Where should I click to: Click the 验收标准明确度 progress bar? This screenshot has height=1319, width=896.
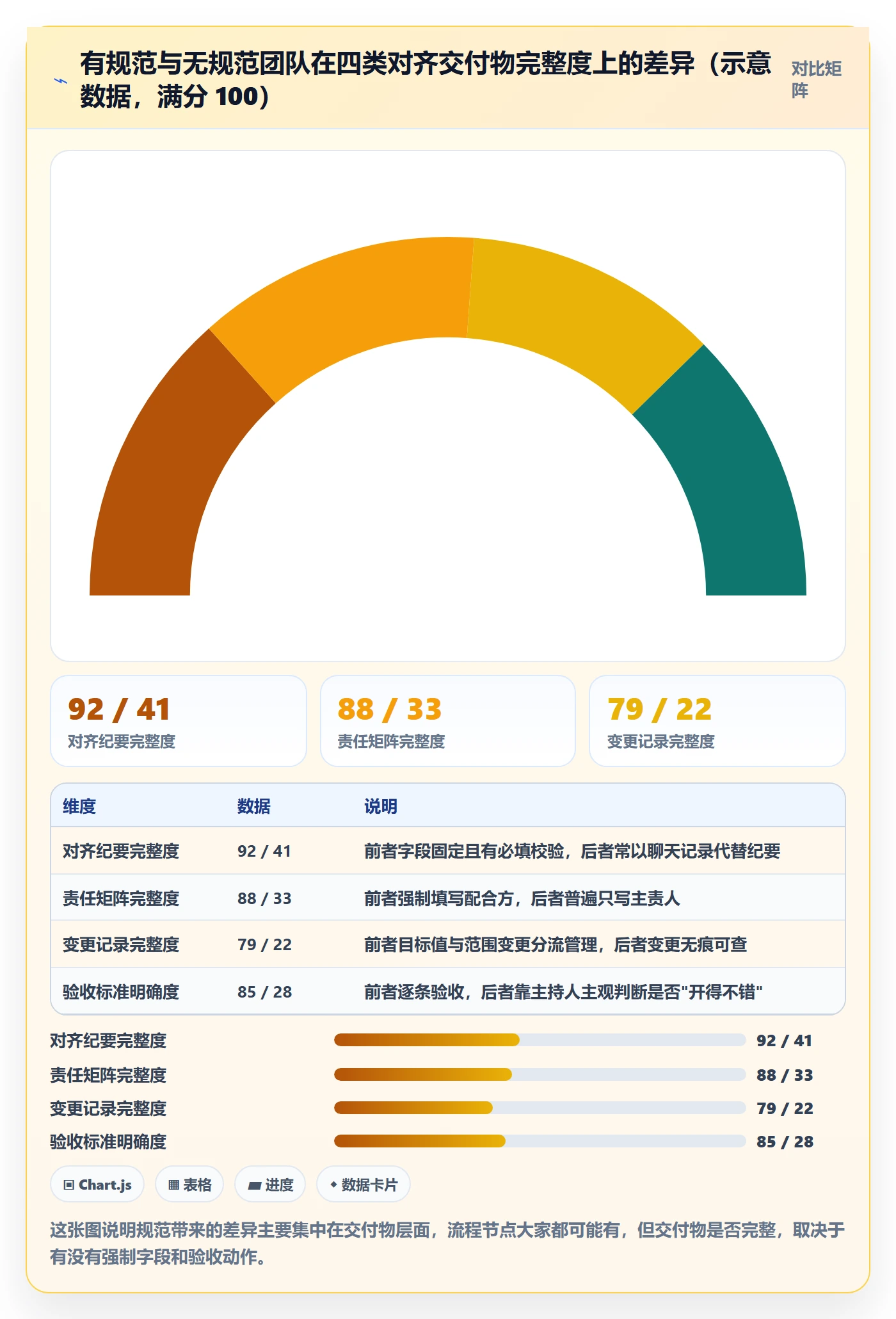(x=540, y=1141)
